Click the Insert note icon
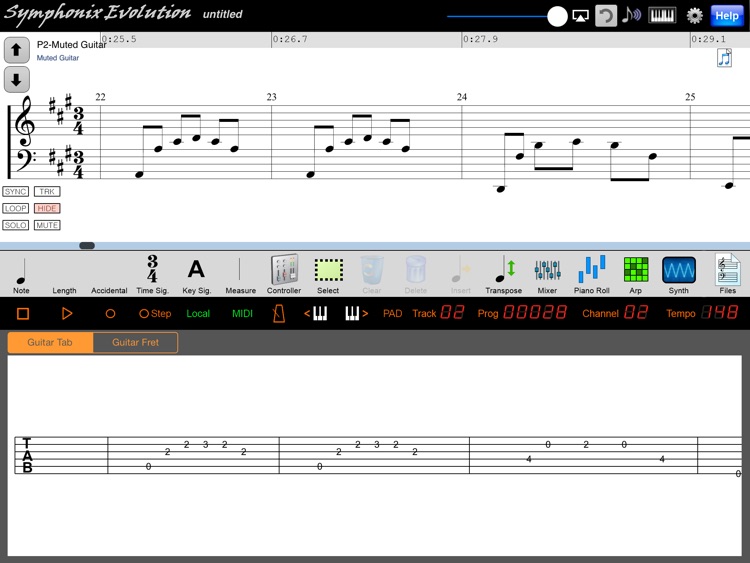 click(x=461, y=275)
